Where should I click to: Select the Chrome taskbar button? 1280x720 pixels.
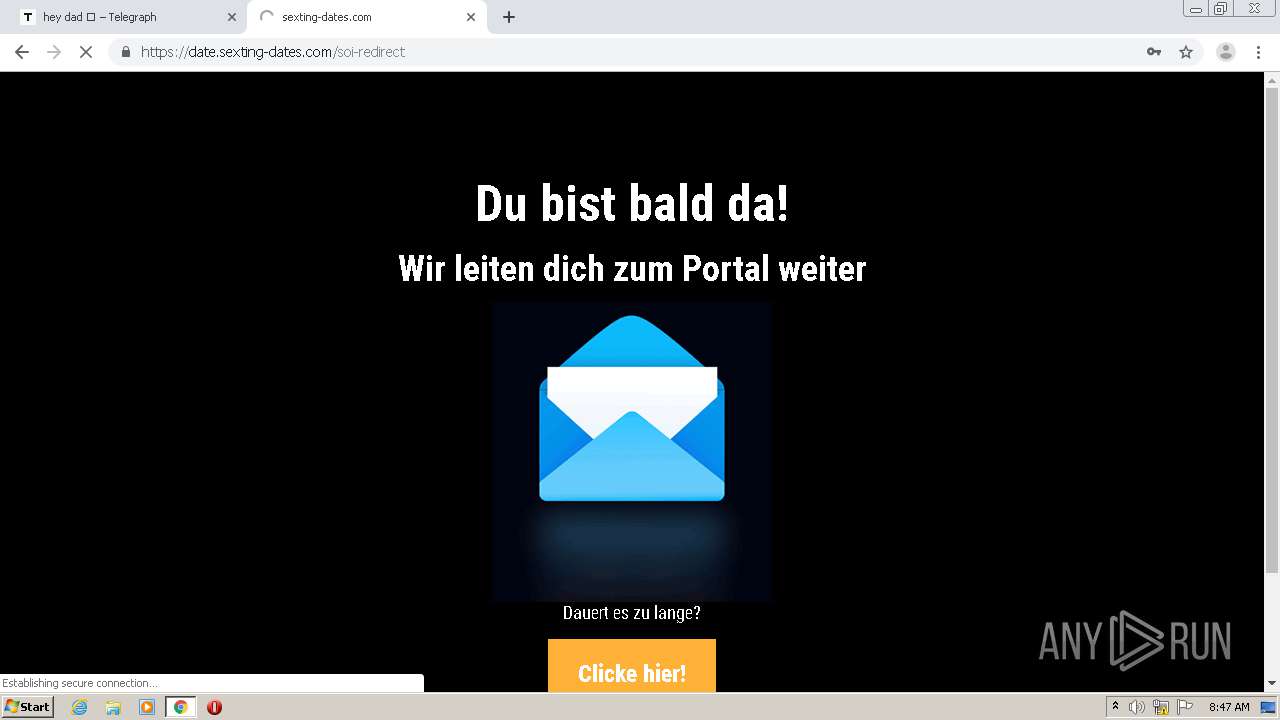tap(180, 707)
